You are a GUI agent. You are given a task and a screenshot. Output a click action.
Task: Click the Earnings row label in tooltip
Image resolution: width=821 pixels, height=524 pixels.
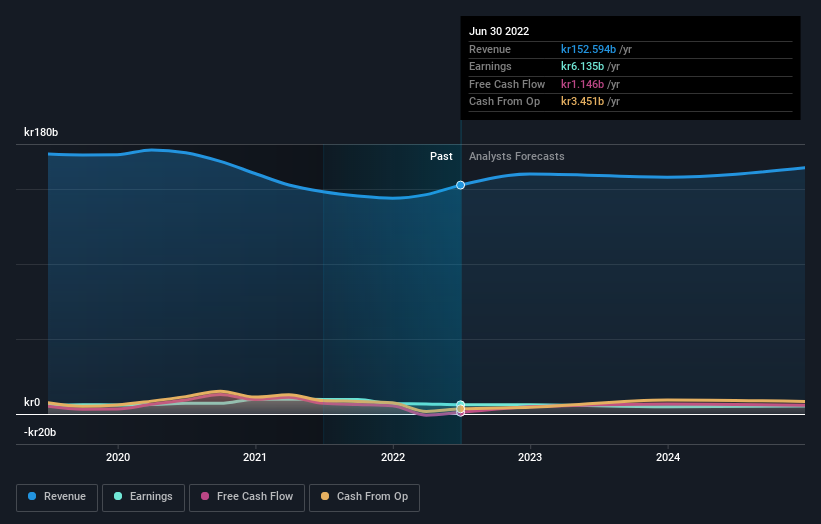490,66
